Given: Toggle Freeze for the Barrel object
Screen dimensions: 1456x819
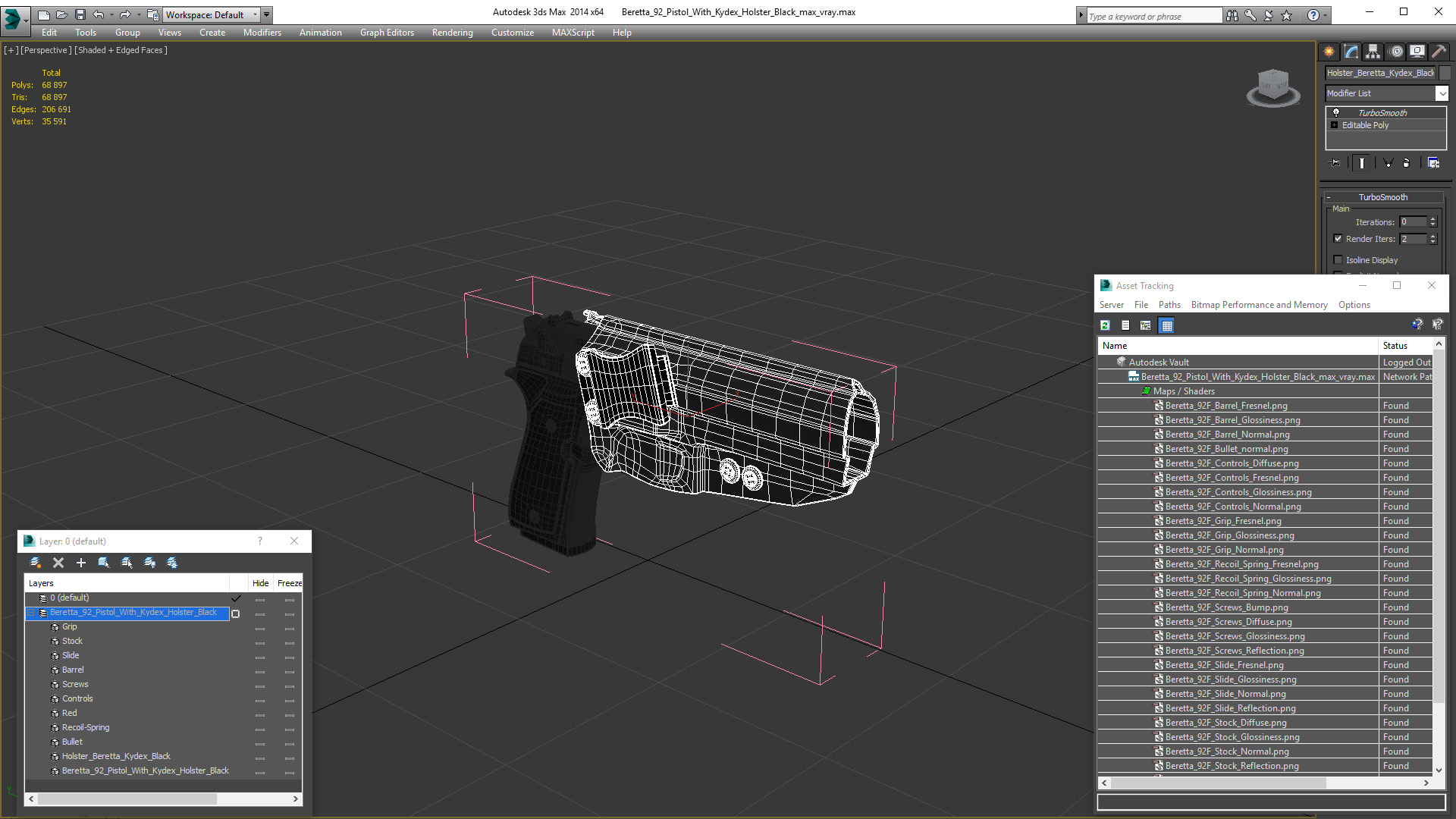Looking at the screenshot, I should pos(290,670).
